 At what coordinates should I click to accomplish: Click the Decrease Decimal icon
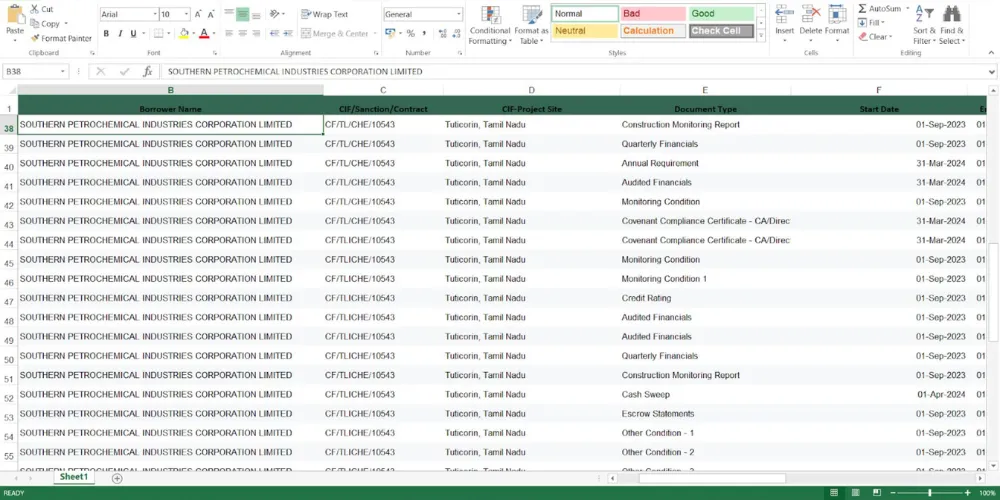click(455, 33)
